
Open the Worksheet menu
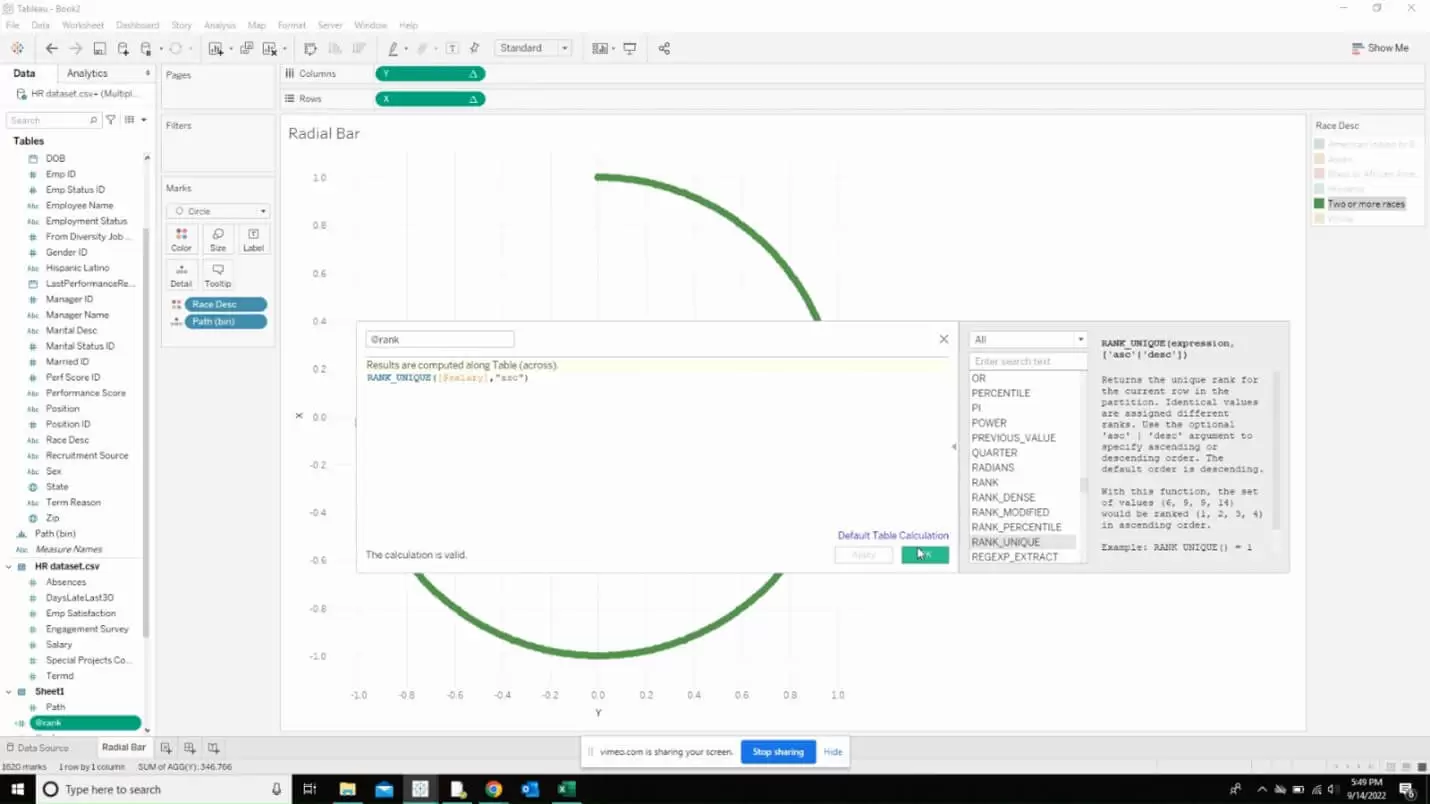(82, 25)
